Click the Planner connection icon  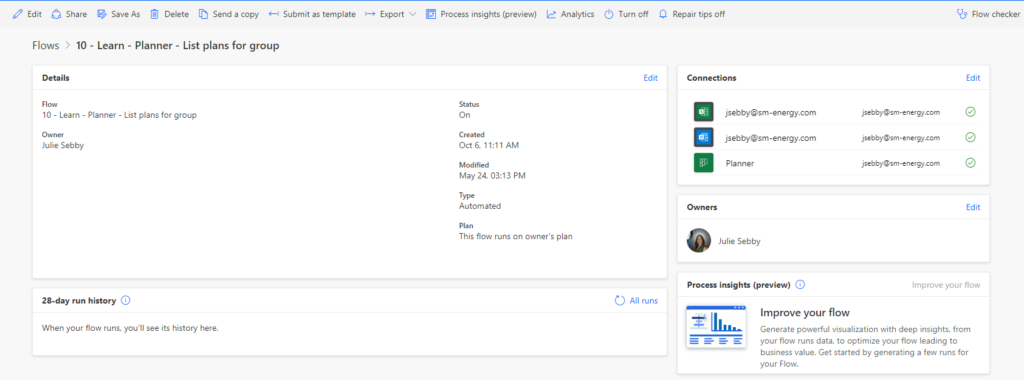tap(703, 163)
